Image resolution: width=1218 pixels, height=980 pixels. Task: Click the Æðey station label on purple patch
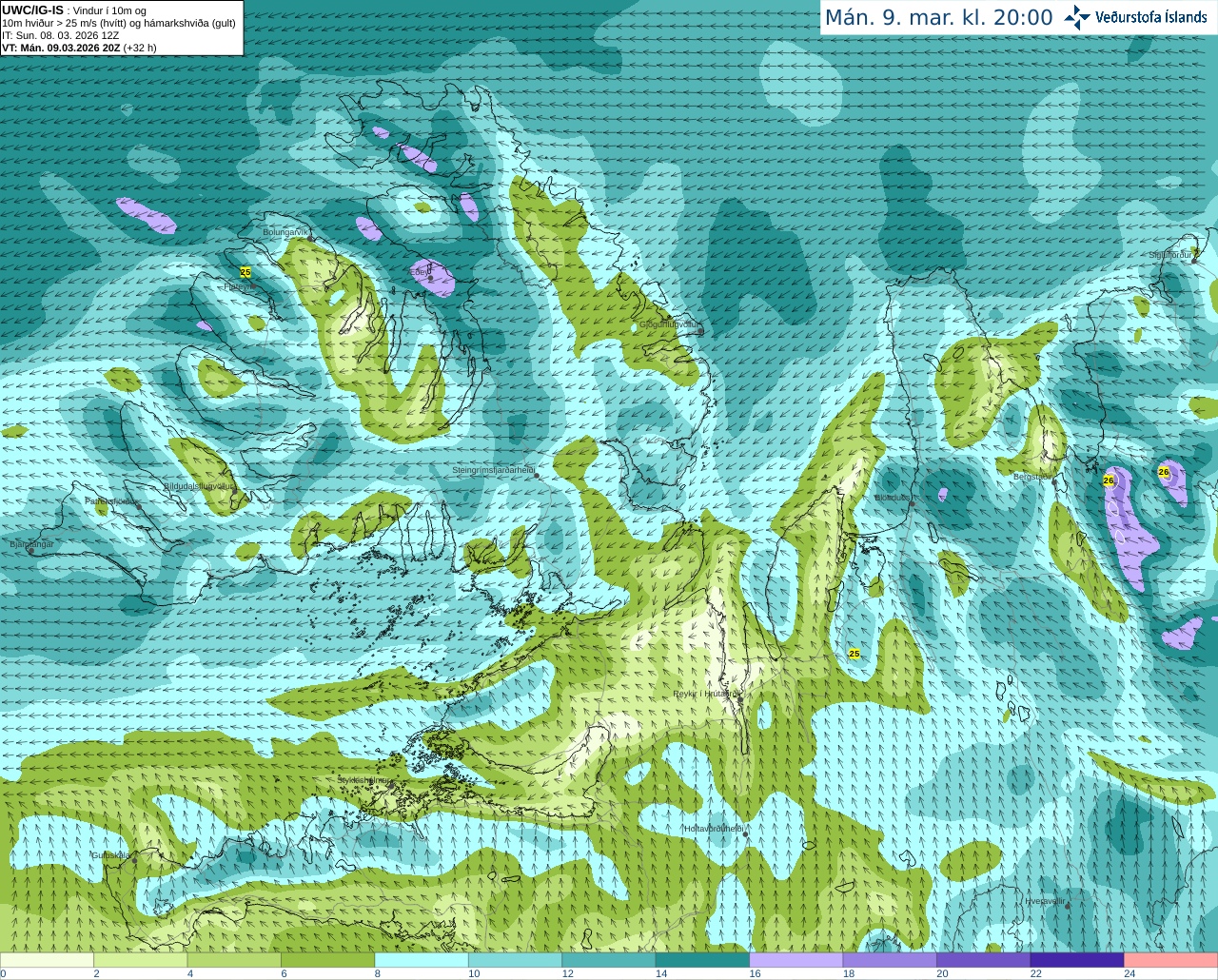pyautogui.click(x=420, y=271)
